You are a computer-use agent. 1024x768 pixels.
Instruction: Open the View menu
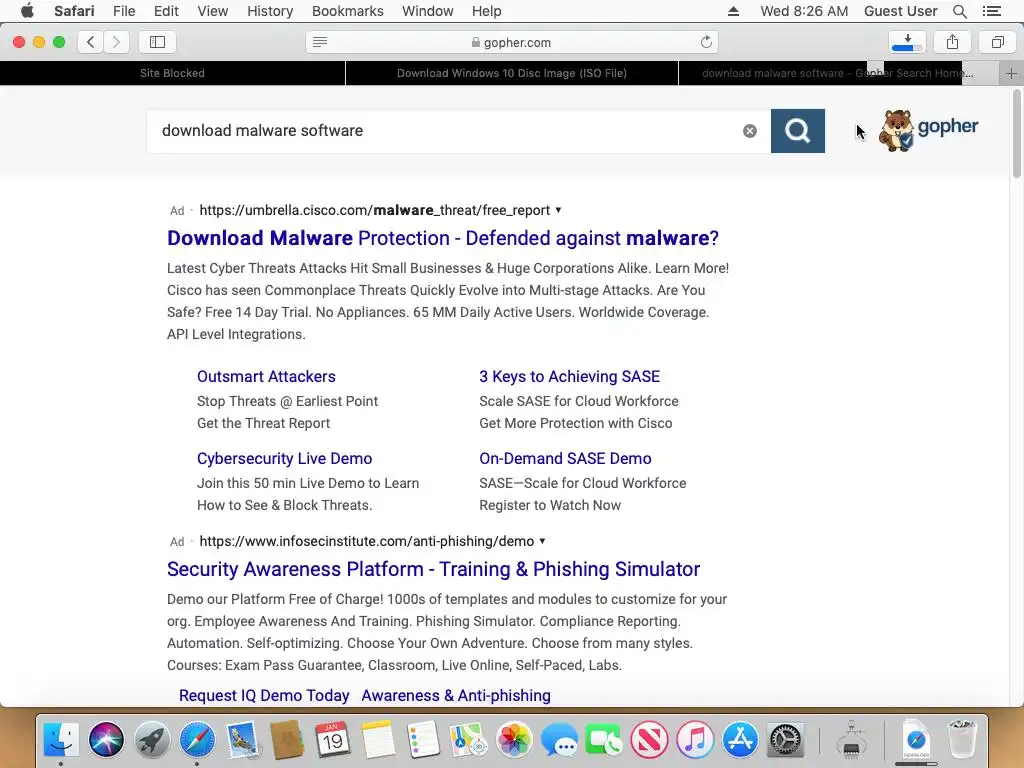click(213, 11)
